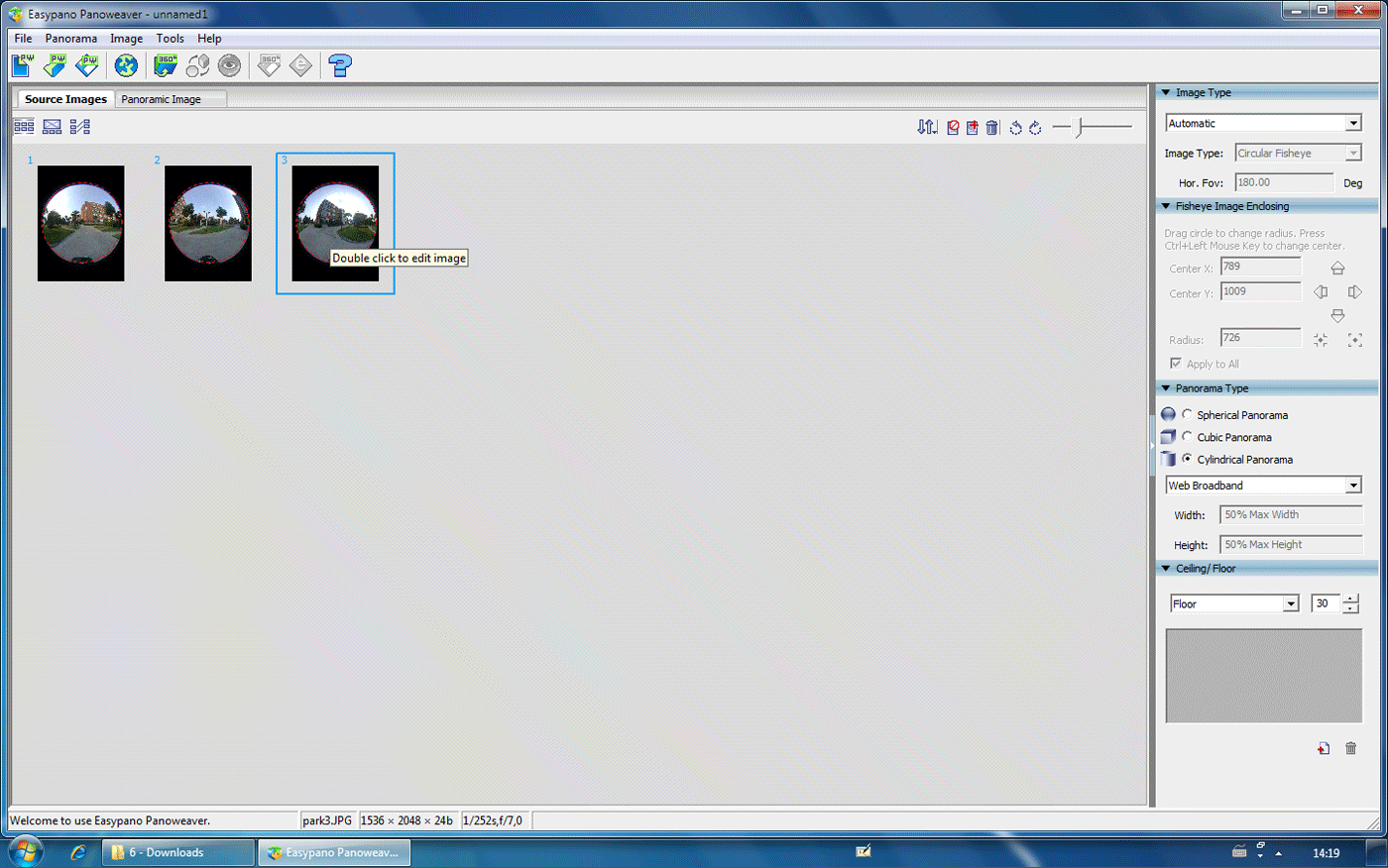
Task: Click the grayed convert shapes toolbar icon
Action: tap(197, 65)
